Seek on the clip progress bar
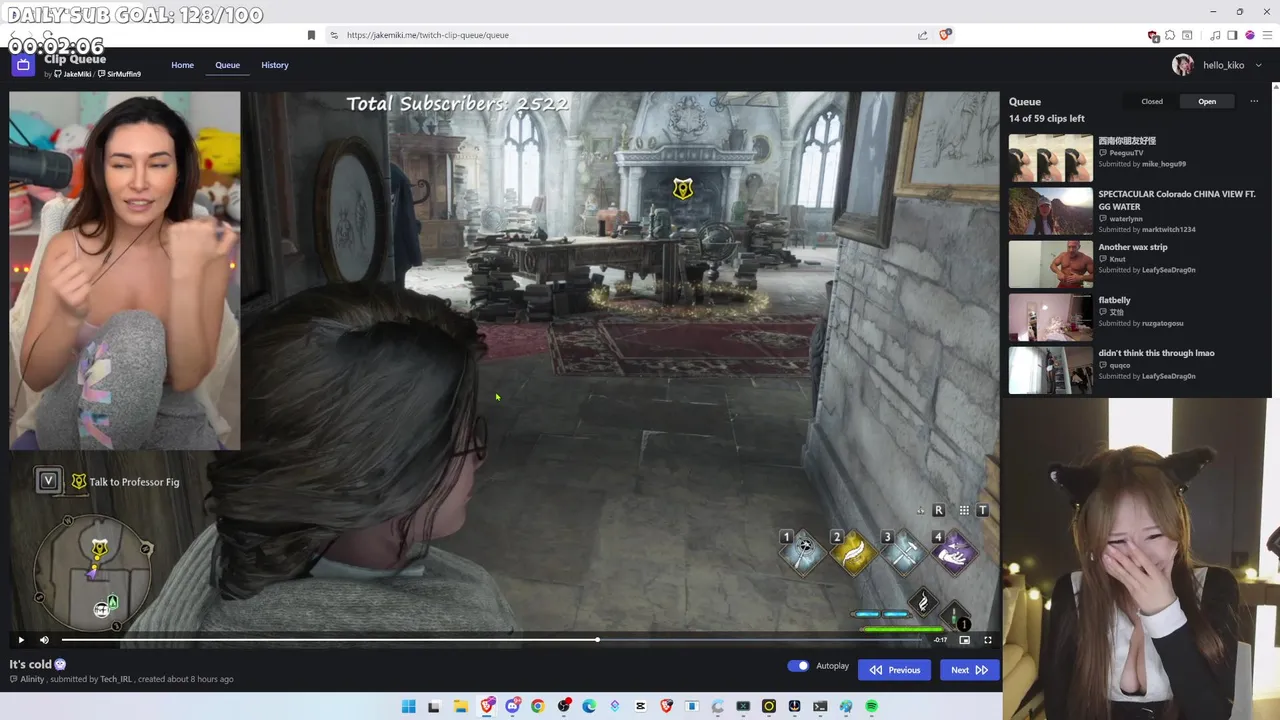 pyautogui.click(x=493, y=640)
